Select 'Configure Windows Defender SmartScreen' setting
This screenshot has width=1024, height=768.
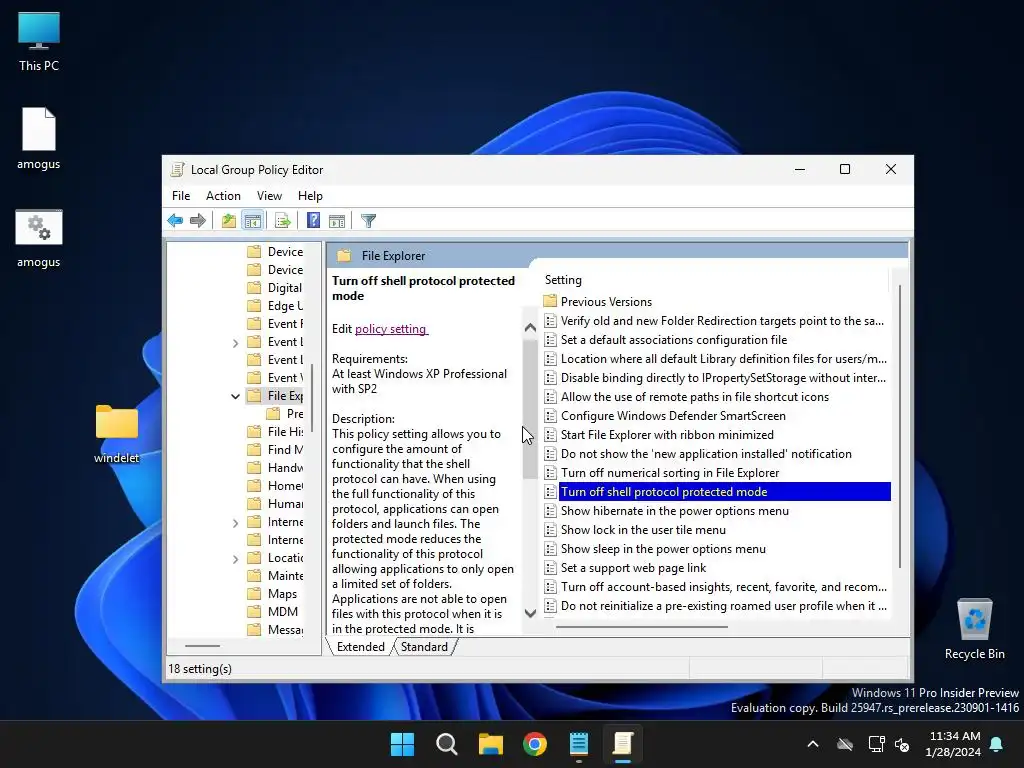pos(665,415)
